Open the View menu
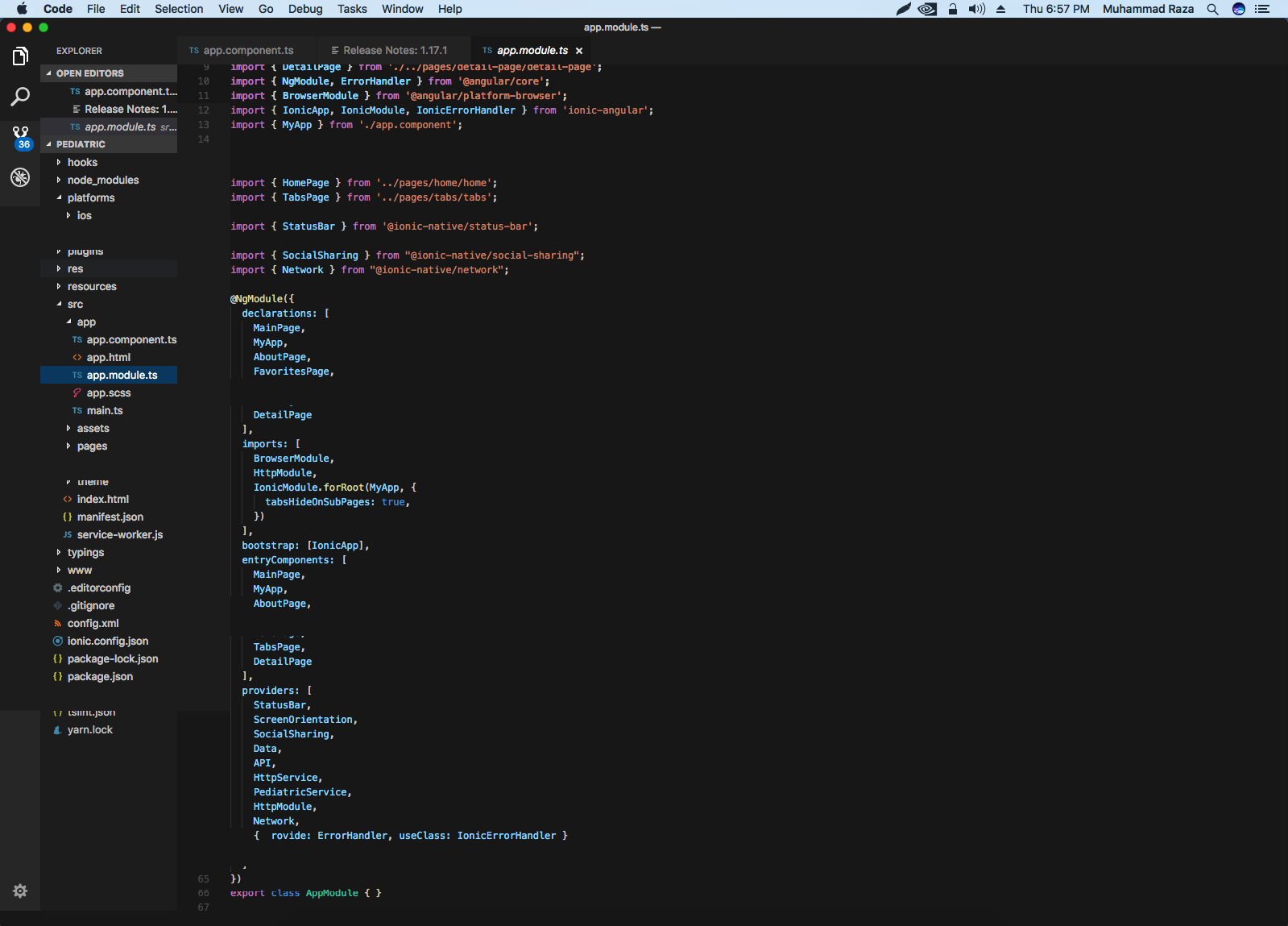The width and height of the screenshot is (1288, 926). (x=230, y=9)
